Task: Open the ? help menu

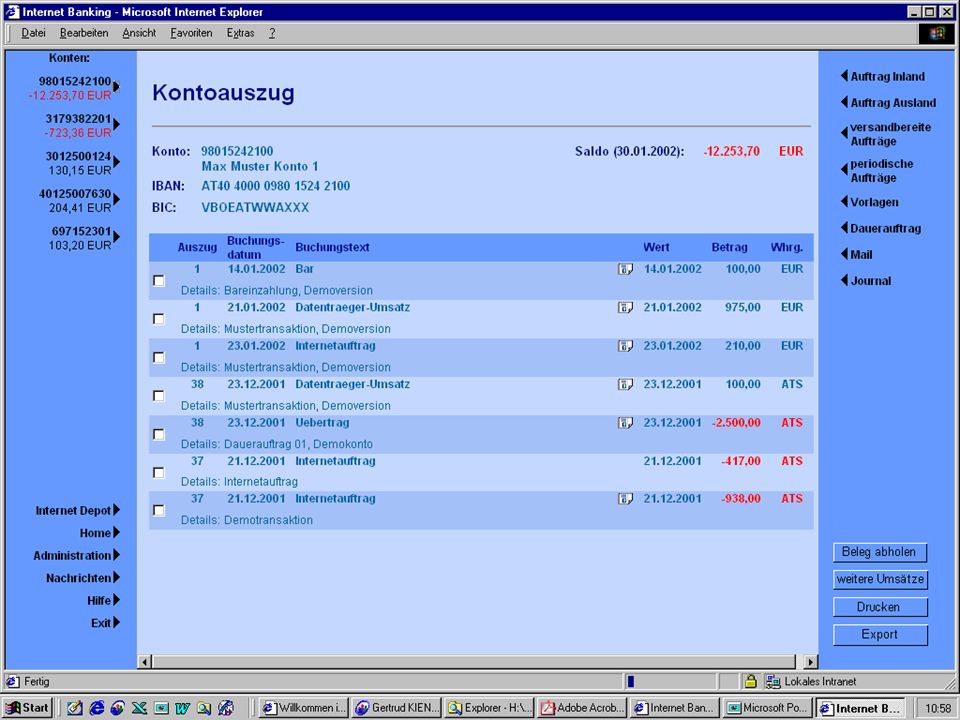Action: (x=272, y=33)
